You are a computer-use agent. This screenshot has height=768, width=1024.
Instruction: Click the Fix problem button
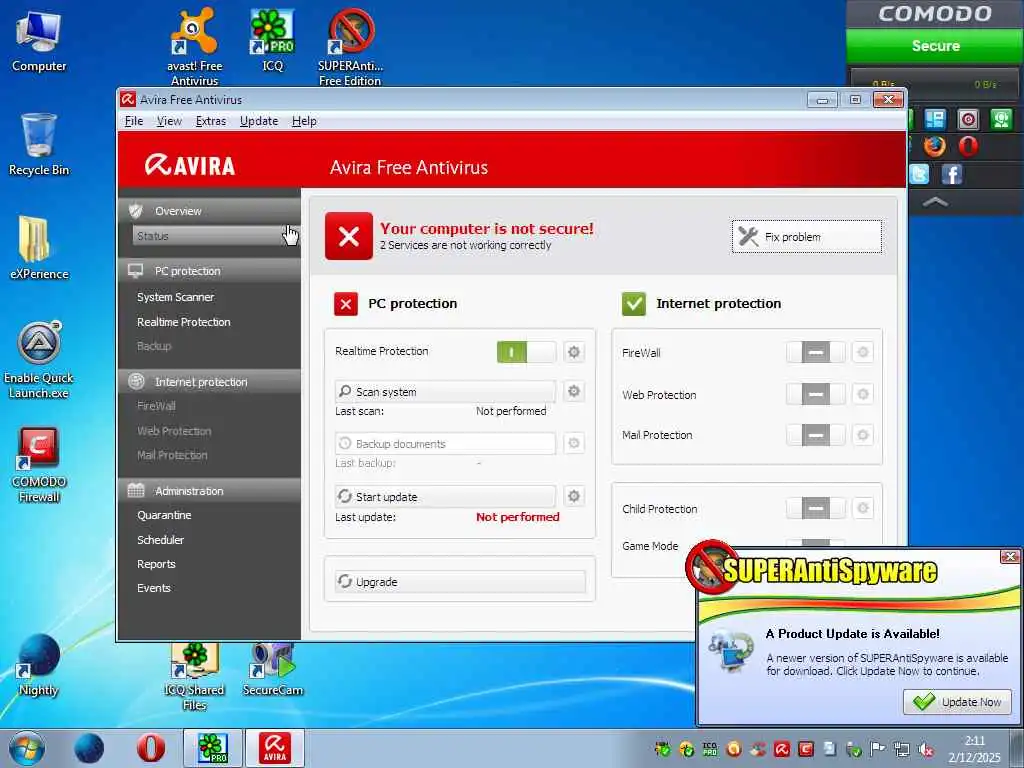[x=807, y=236]
